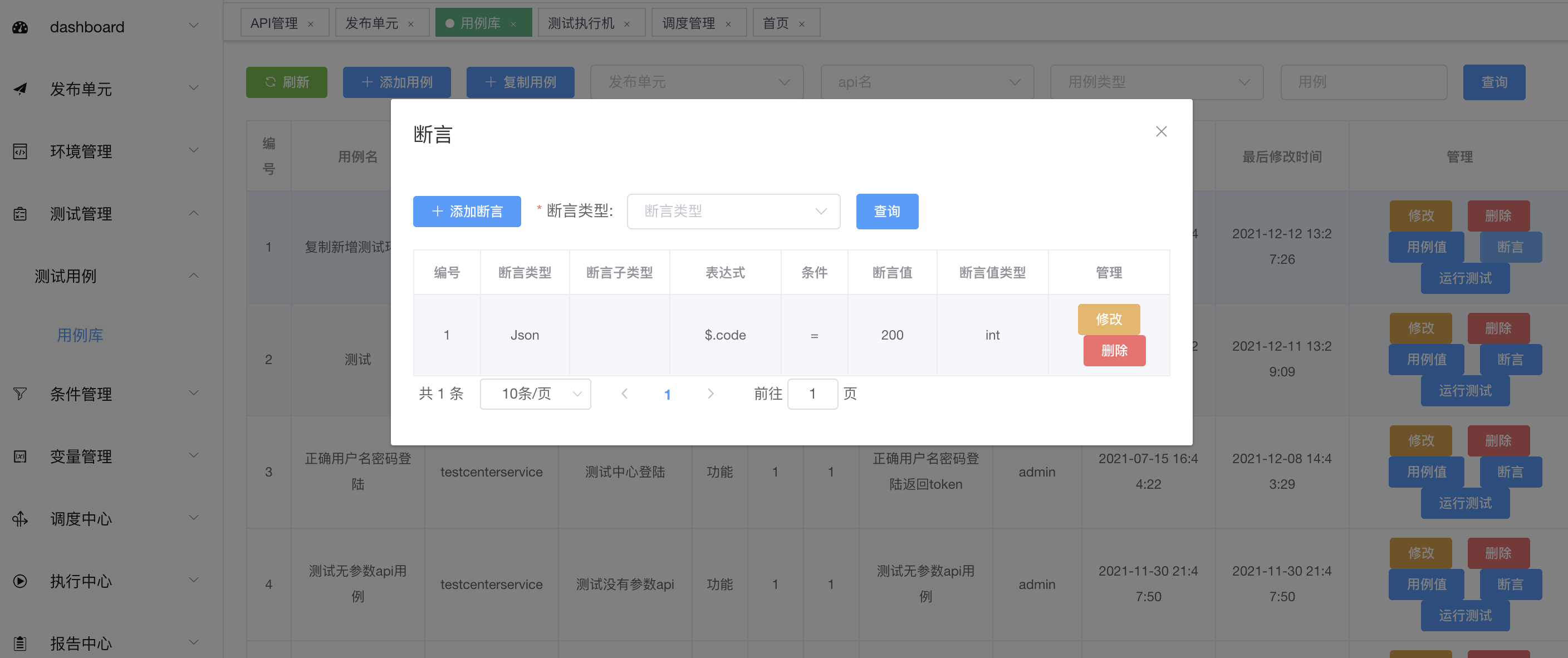Close the 用例库 tab
1568x658 pixels.
click(x=513, y=24)
